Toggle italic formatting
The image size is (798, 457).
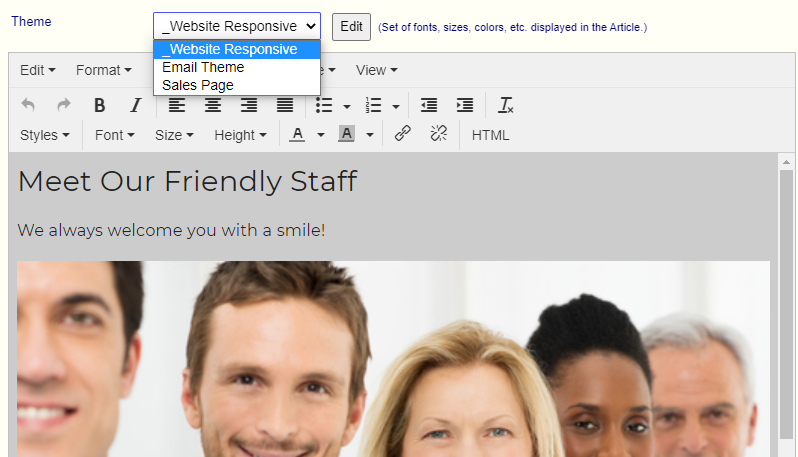[x=135, y=105]
